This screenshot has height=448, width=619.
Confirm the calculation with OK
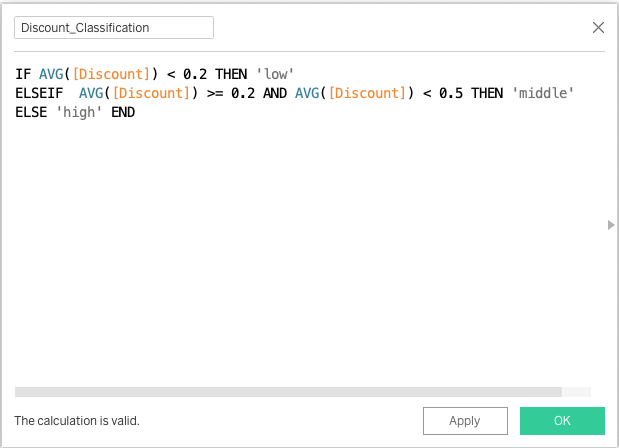562,421
